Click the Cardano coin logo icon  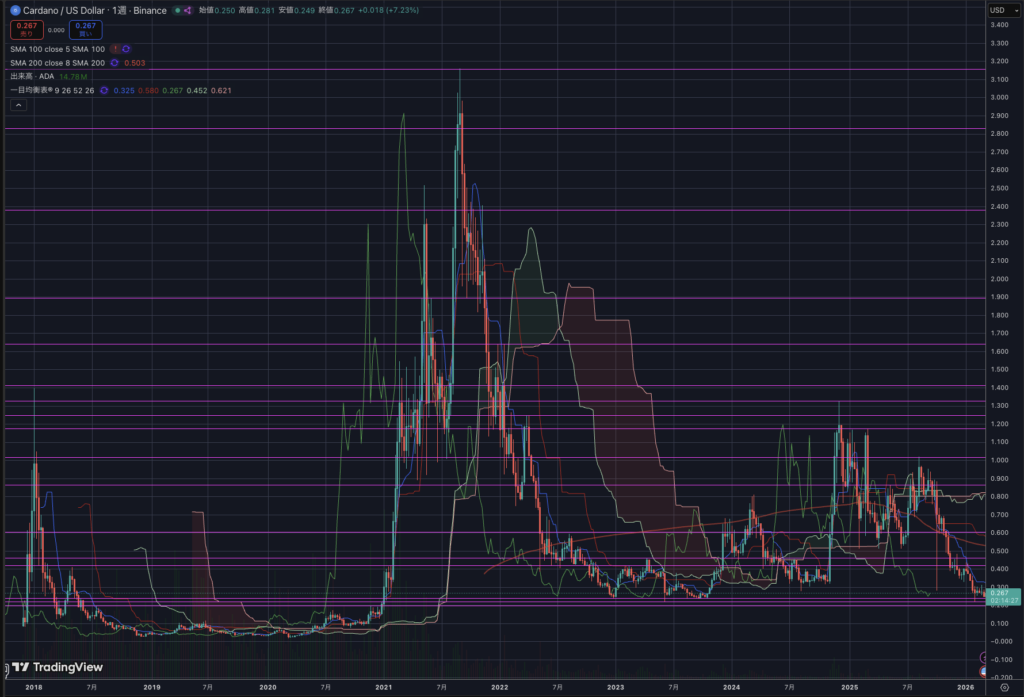(x=14, y=10)
